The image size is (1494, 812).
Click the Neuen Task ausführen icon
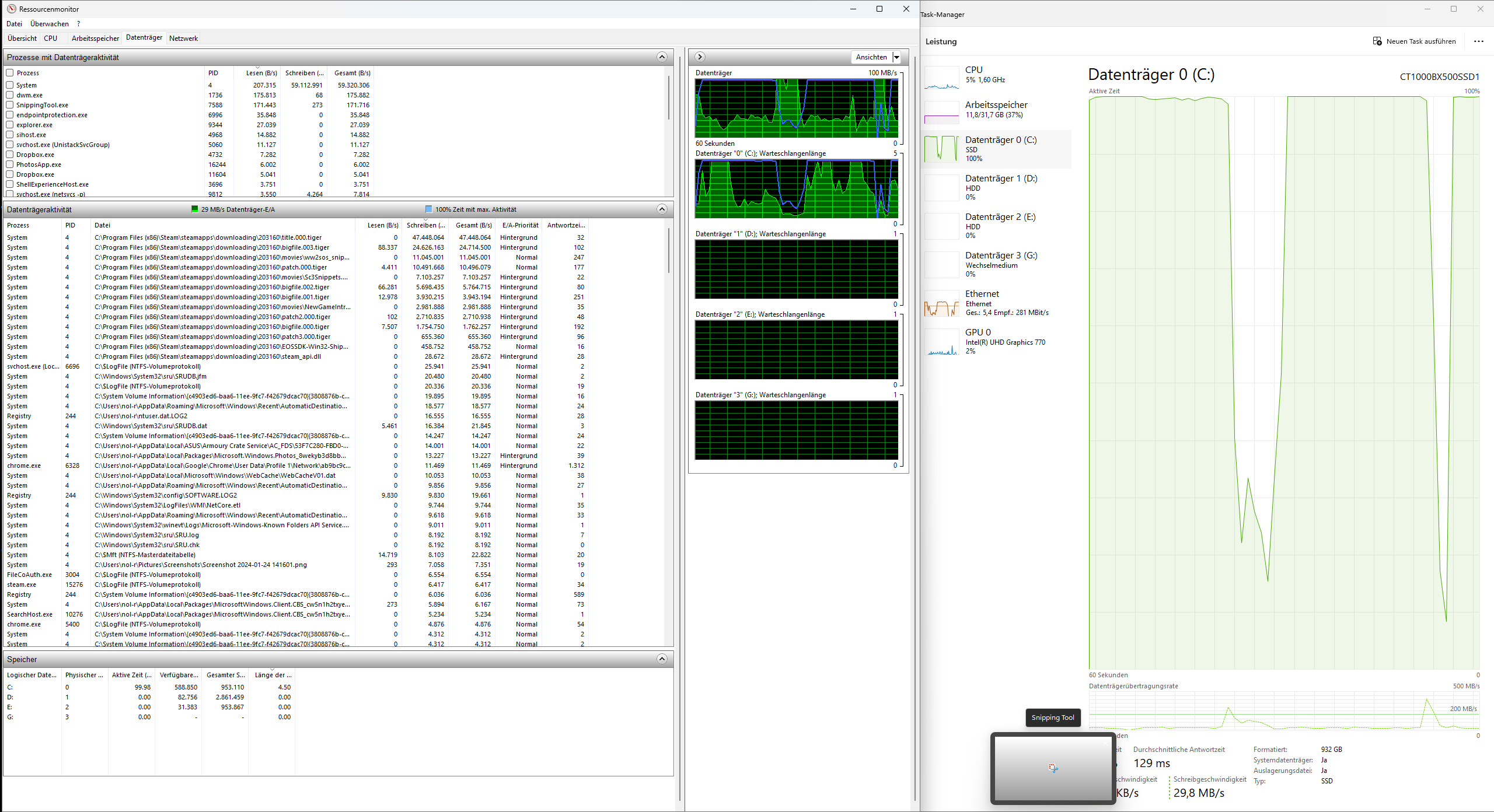coord(1377,41)
